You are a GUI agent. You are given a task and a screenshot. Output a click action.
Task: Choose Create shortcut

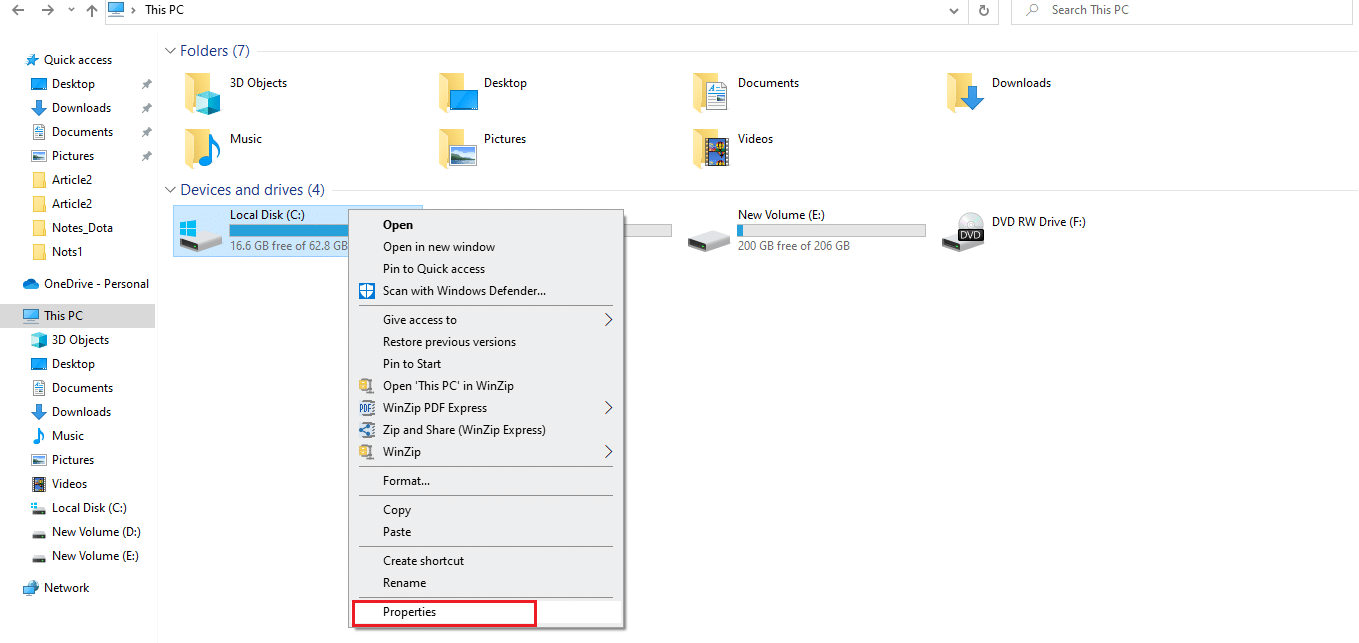click(486, 561)
